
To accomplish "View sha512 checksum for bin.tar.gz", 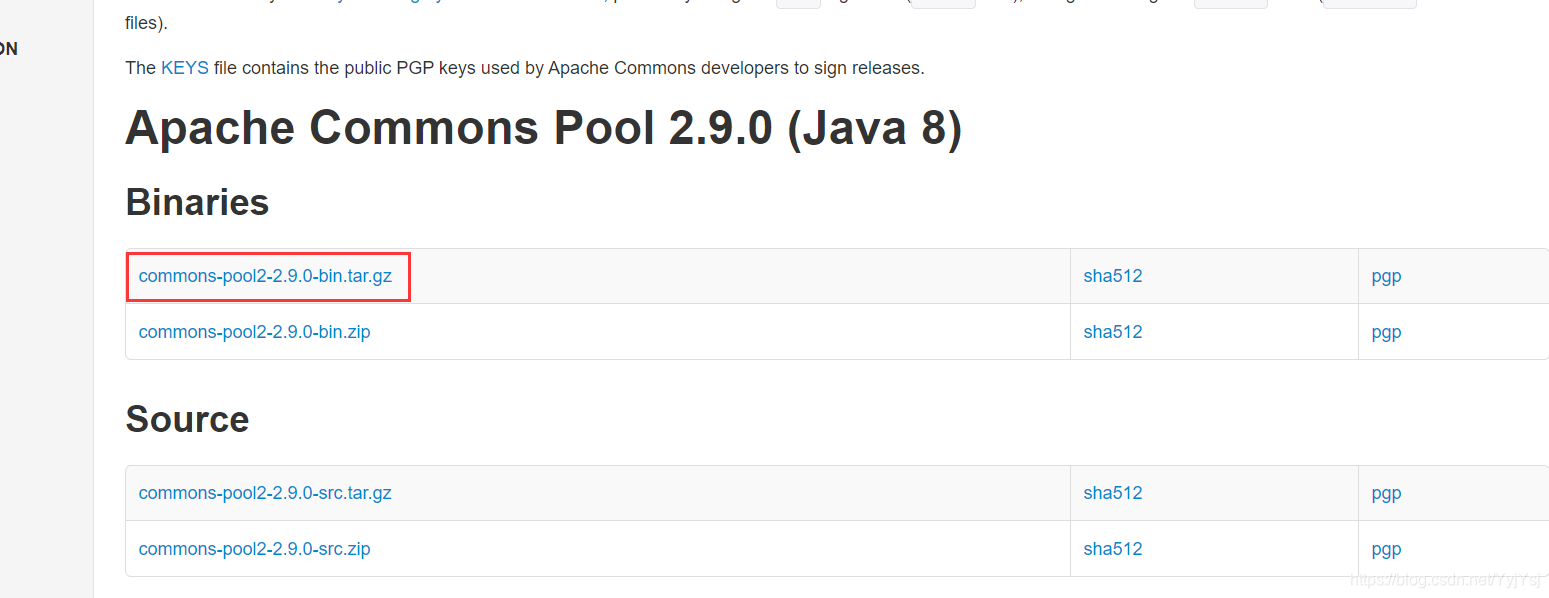I will pyautogui.click(x=1112, y=276).
